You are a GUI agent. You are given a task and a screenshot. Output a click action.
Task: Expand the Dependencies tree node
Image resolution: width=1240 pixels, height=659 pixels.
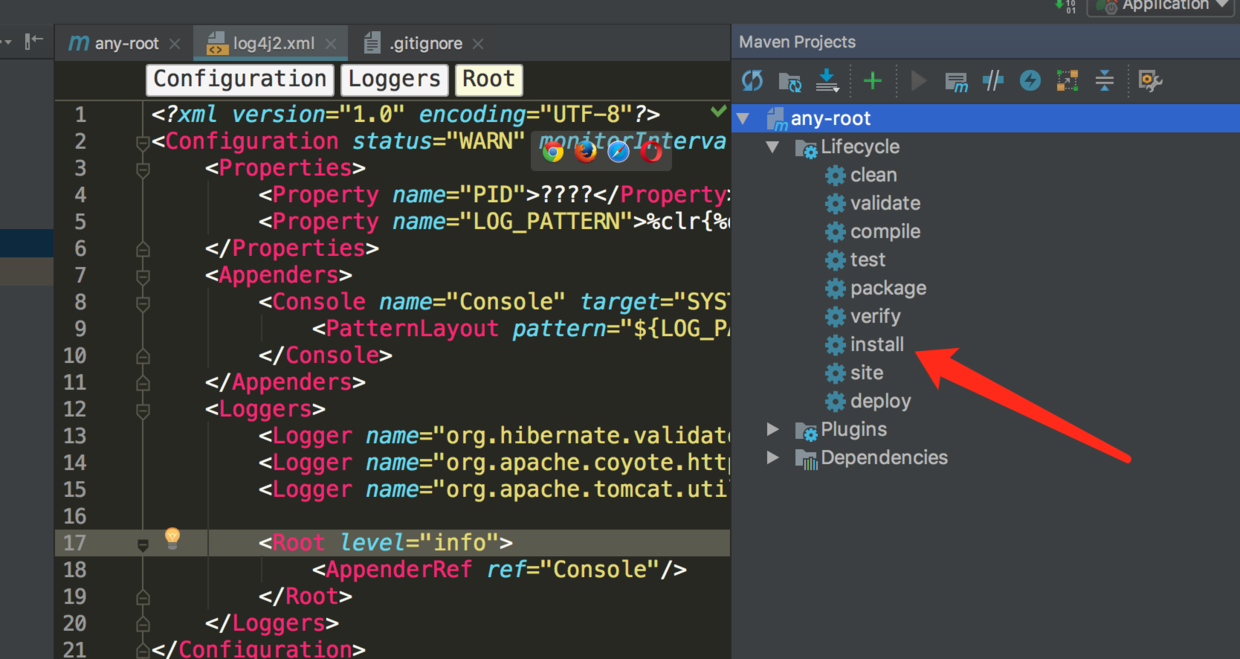(x=773, y=457)
